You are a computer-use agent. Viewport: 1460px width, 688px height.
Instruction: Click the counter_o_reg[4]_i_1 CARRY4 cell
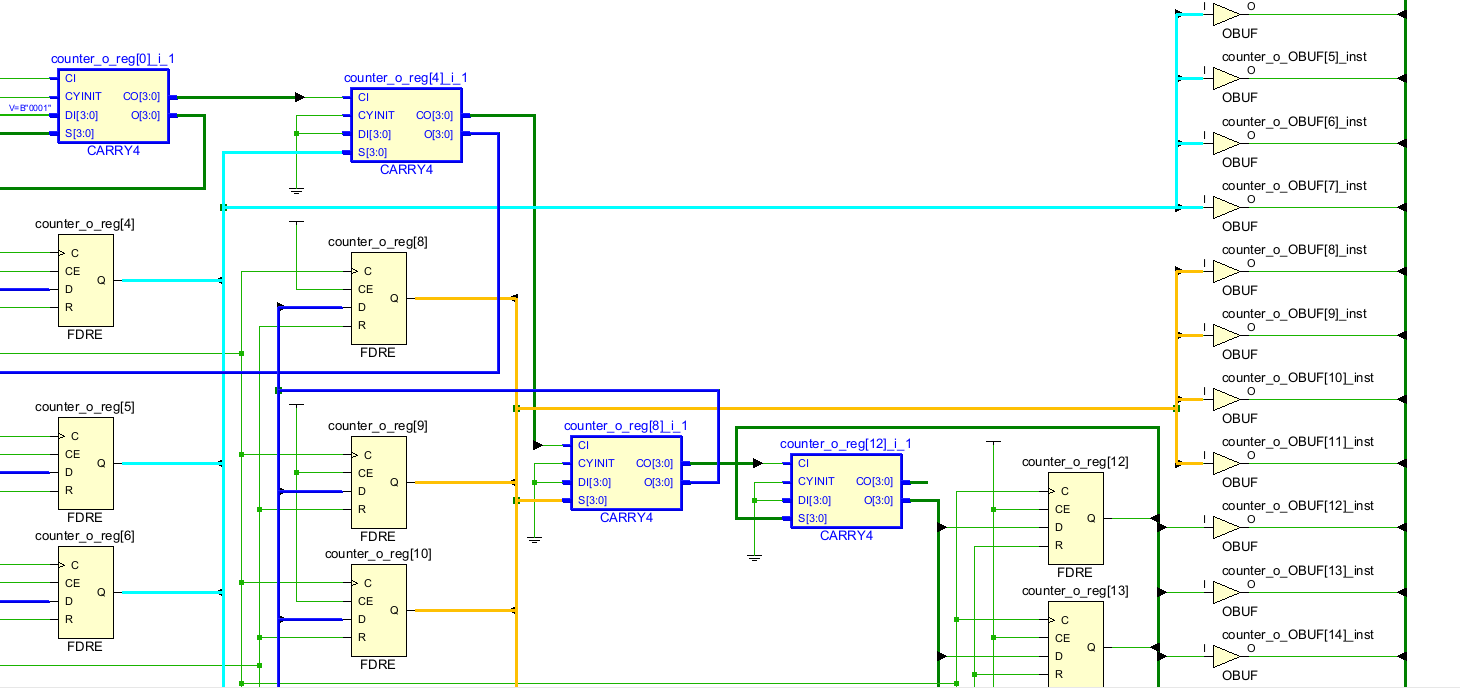point(406,124)
